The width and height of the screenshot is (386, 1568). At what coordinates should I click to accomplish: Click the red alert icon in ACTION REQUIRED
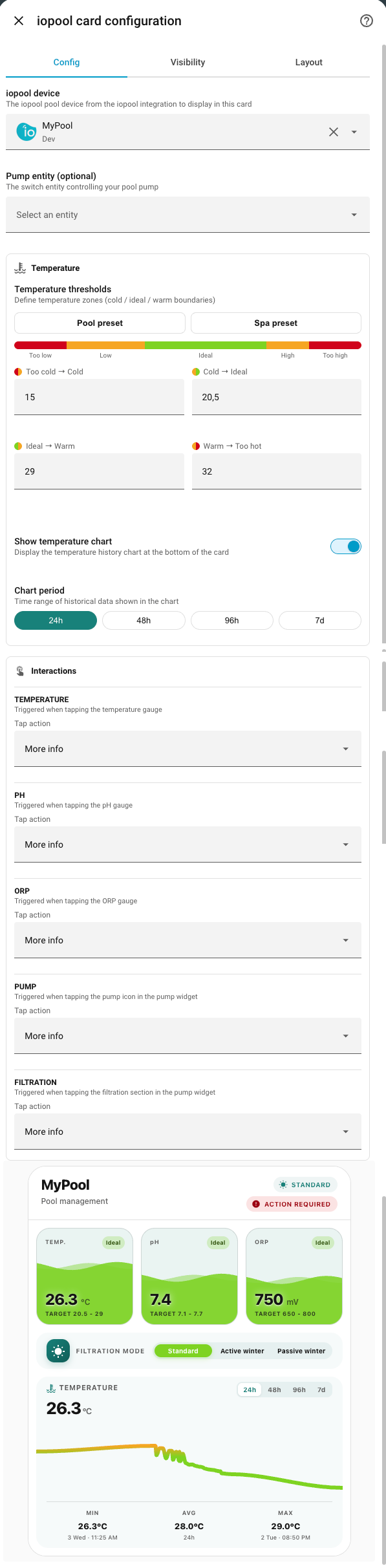(256, 1204)
